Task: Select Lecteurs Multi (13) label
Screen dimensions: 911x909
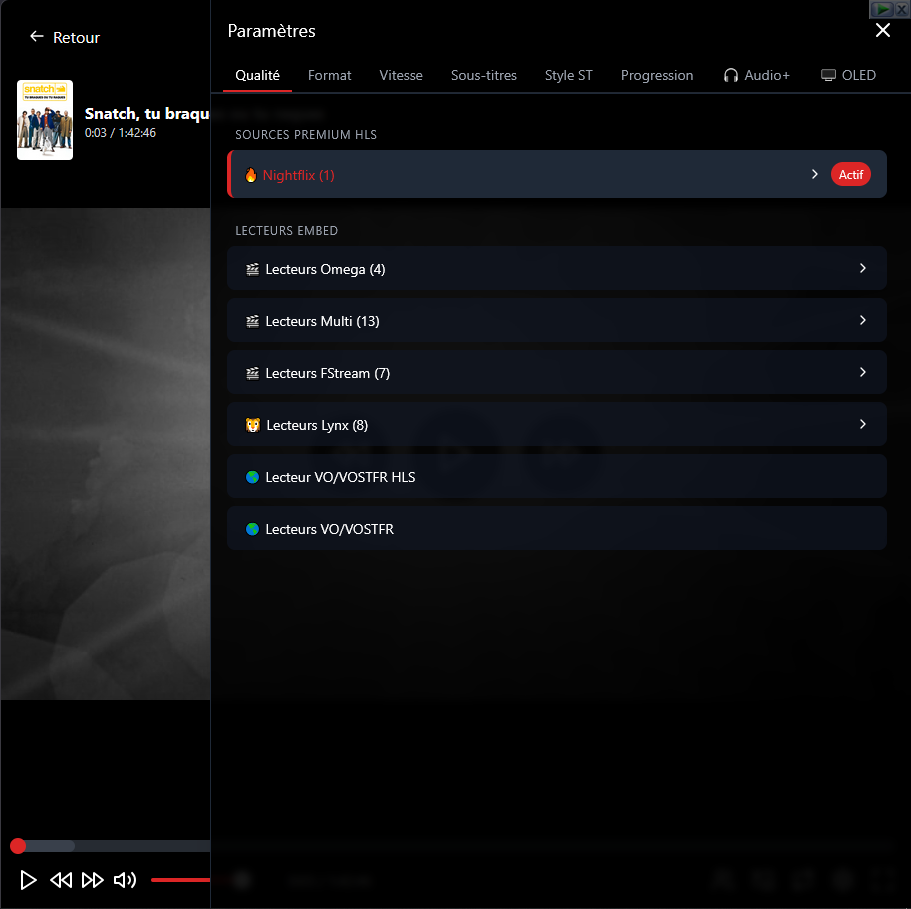Action: coord(322,321)
